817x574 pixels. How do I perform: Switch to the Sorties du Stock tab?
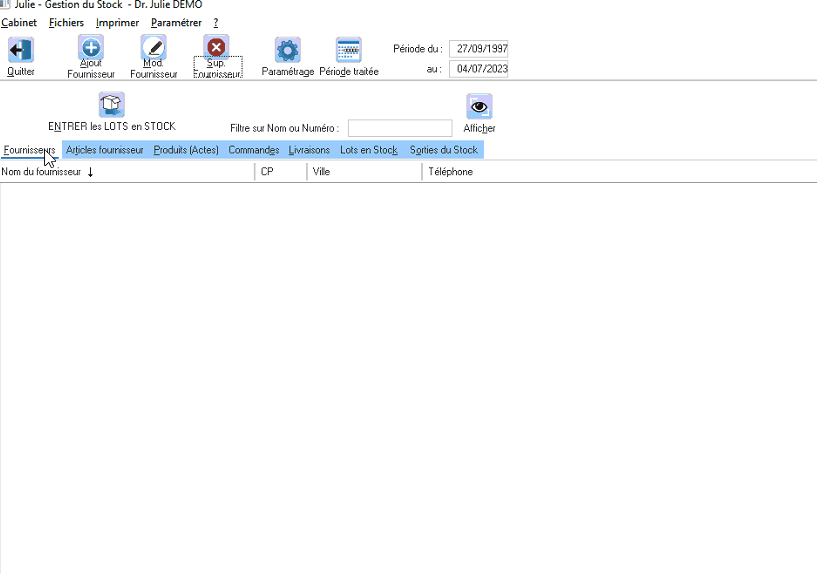coord(443,150)
